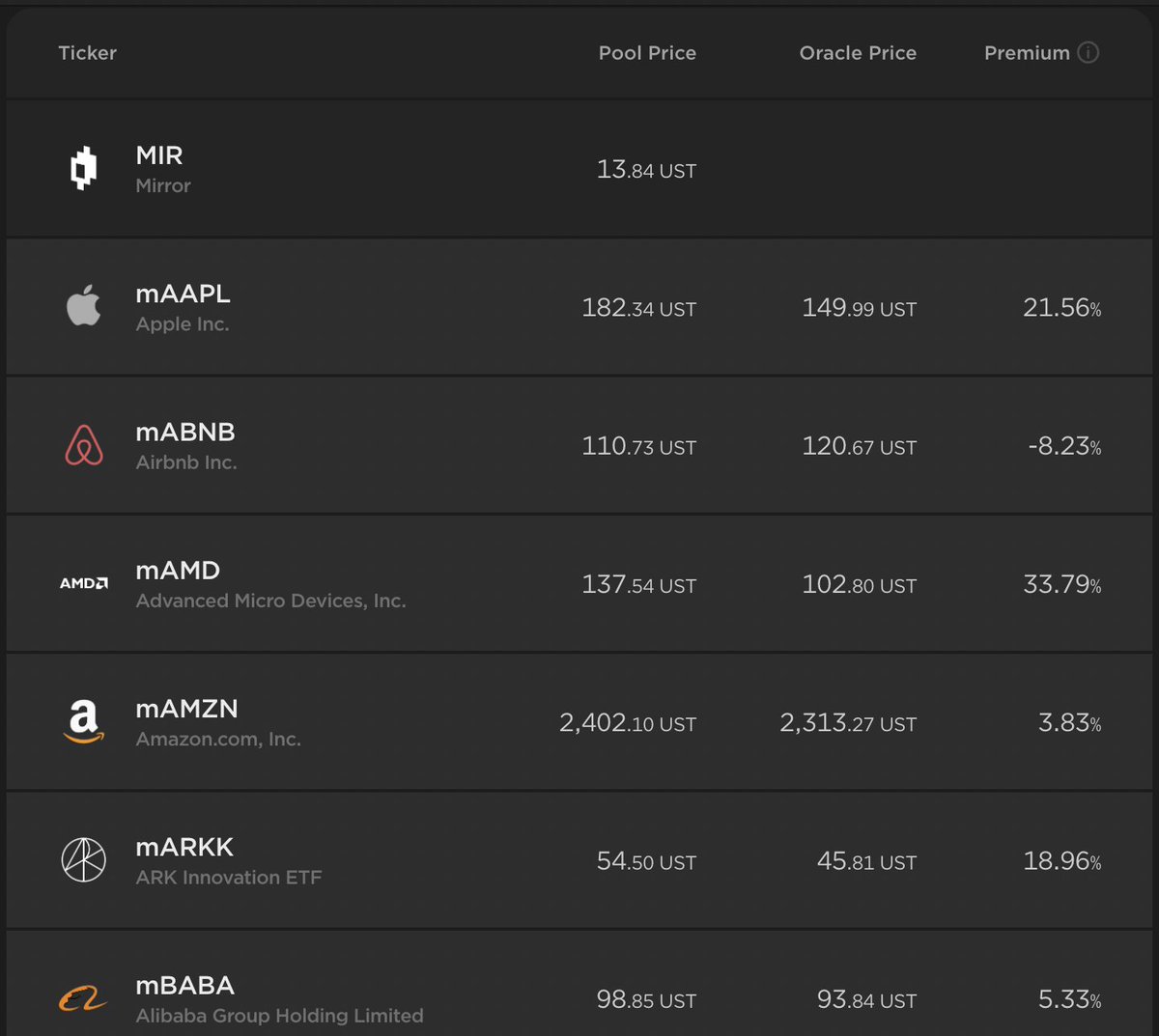Click mAMZN premium 3.83%
Image resolution: width=1159 pixels, height=1036 pixels.
point(1069,723)
